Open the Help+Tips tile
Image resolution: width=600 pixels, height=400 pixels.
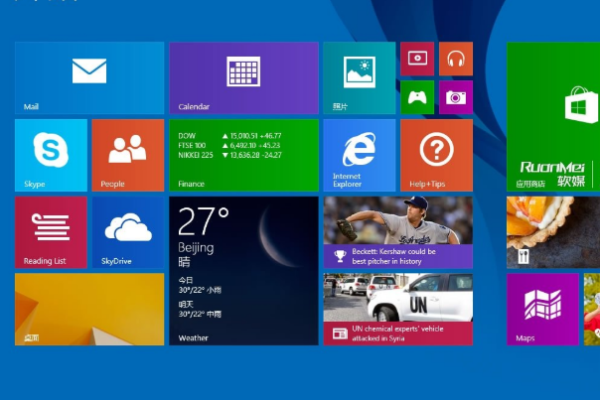point(437,155)
